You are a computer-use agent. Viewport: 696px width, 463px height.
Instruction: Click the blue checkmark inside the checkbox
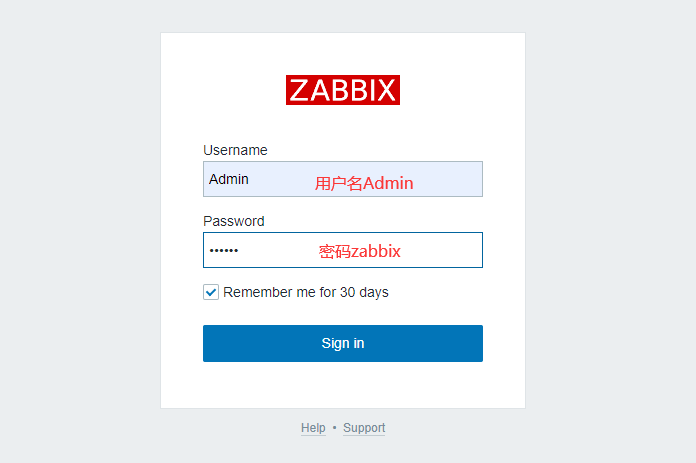[211, 293]
